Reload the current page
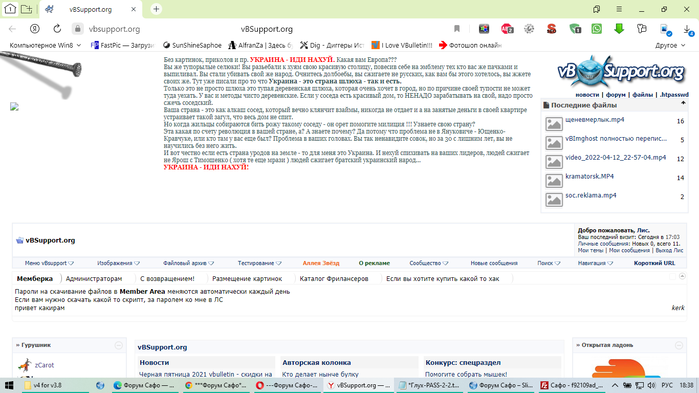This screenshot has height=393, width=699. coord(57,29)
